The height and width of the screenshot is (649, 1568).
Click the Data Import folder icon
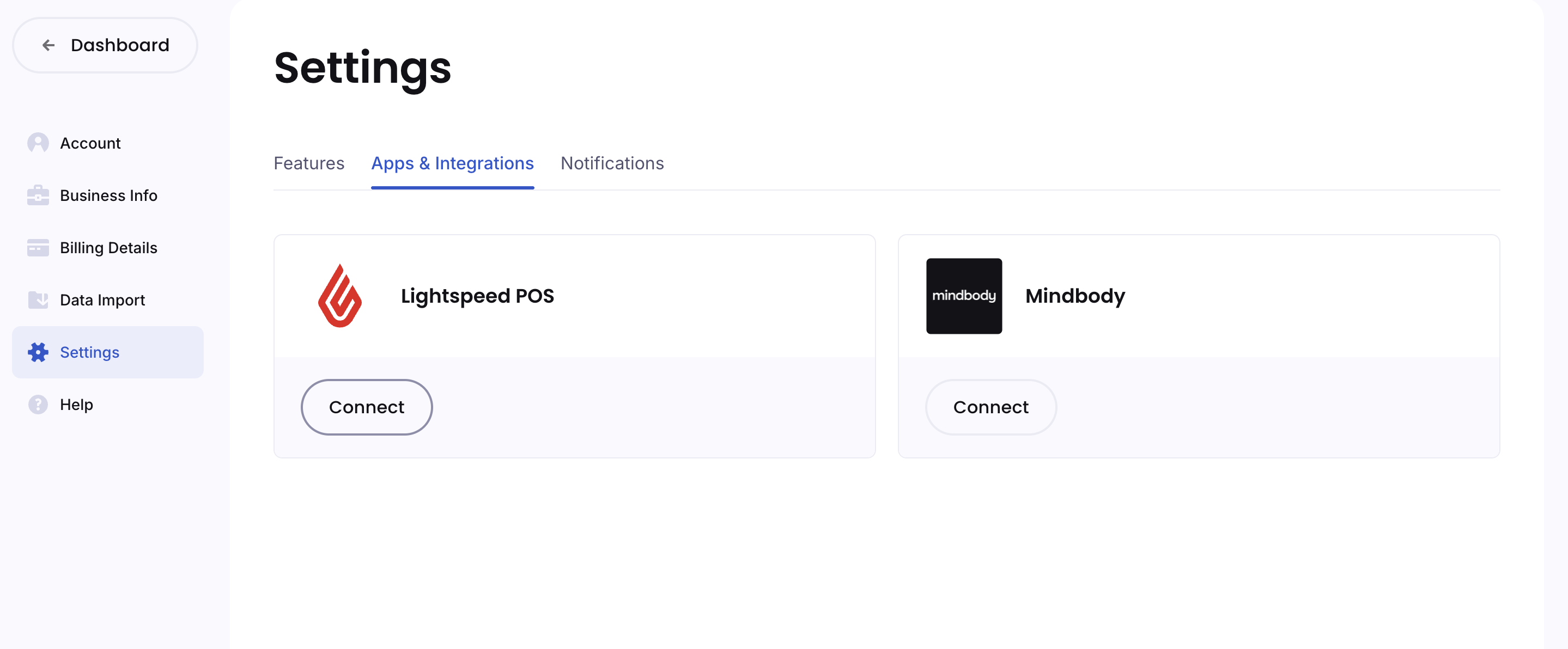(x=38, y=300)
